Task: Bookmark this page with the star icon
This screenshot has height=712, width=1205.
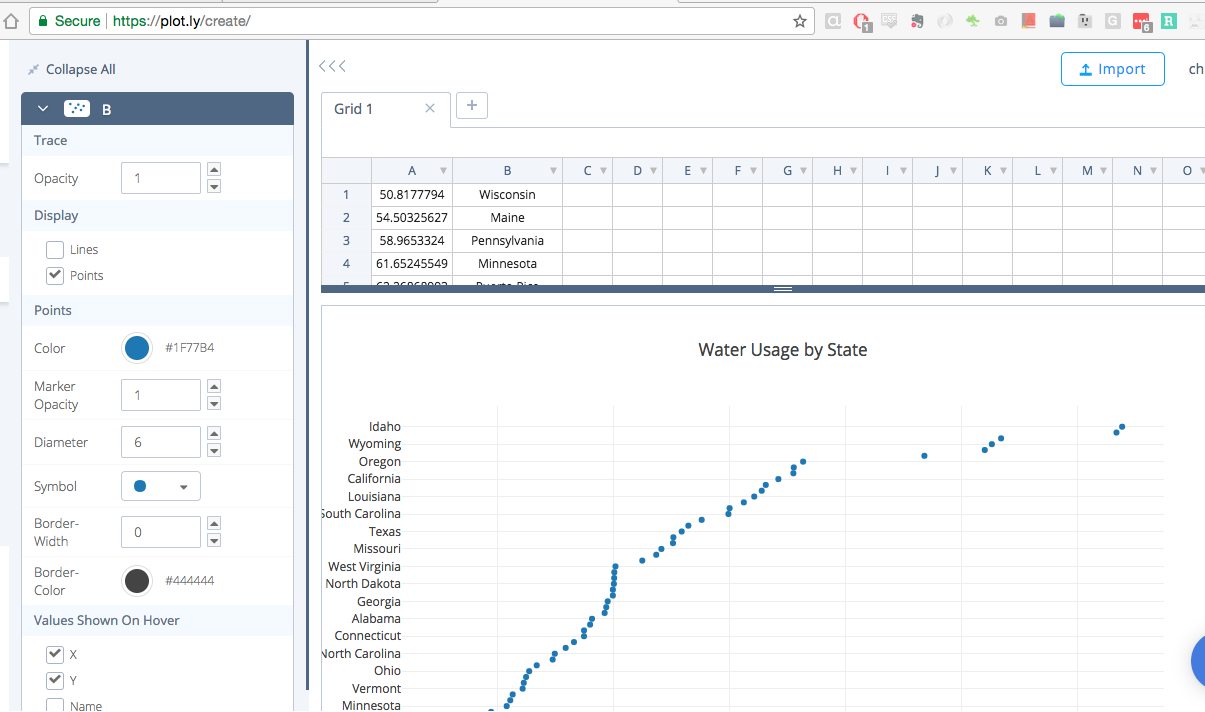Action: tap(800, 20)
